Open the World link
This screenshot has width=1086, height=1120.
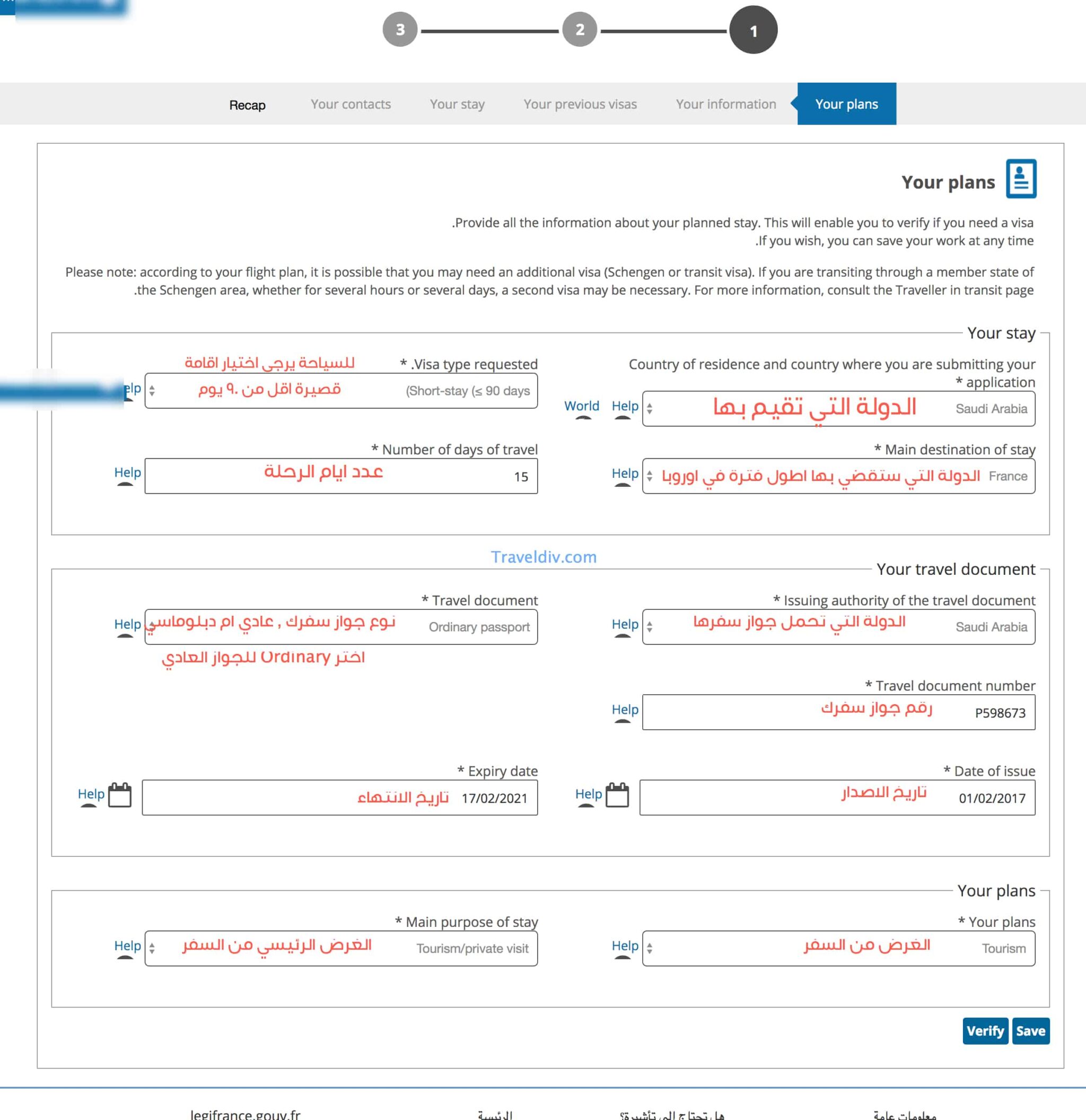(x=582, y=406)
